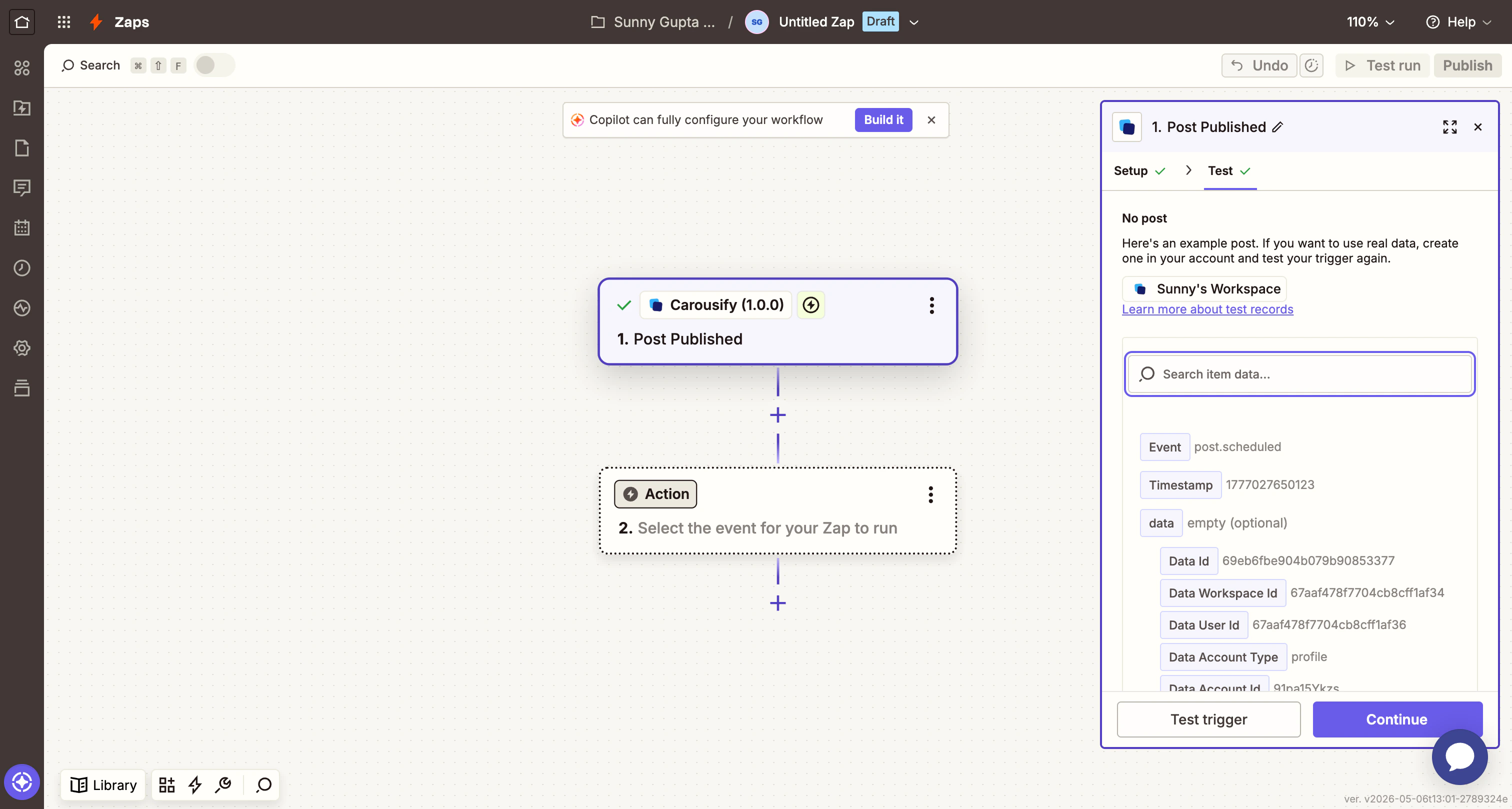The image size is (1512, 809).
Task: Close the Post Published side panel
Action: [1478, 127]
